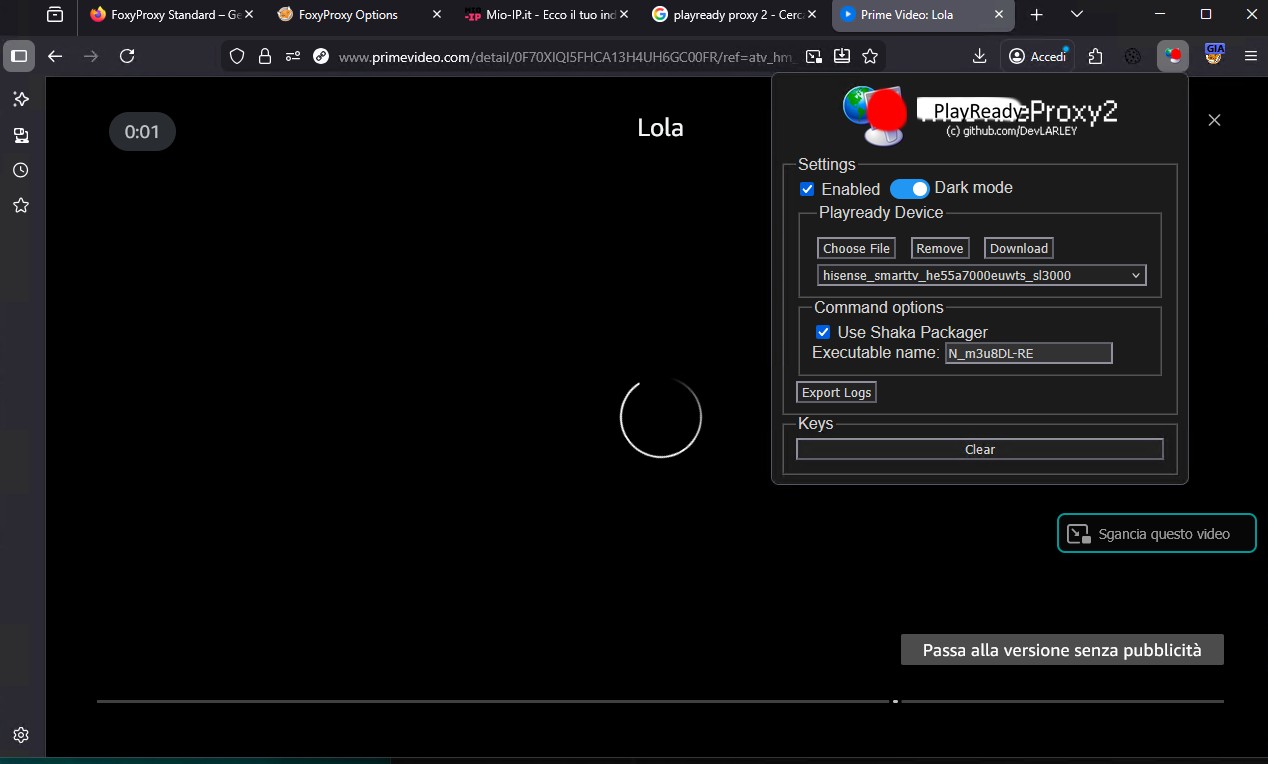Toggle the Dark mode switch

[x=909, y=188]
